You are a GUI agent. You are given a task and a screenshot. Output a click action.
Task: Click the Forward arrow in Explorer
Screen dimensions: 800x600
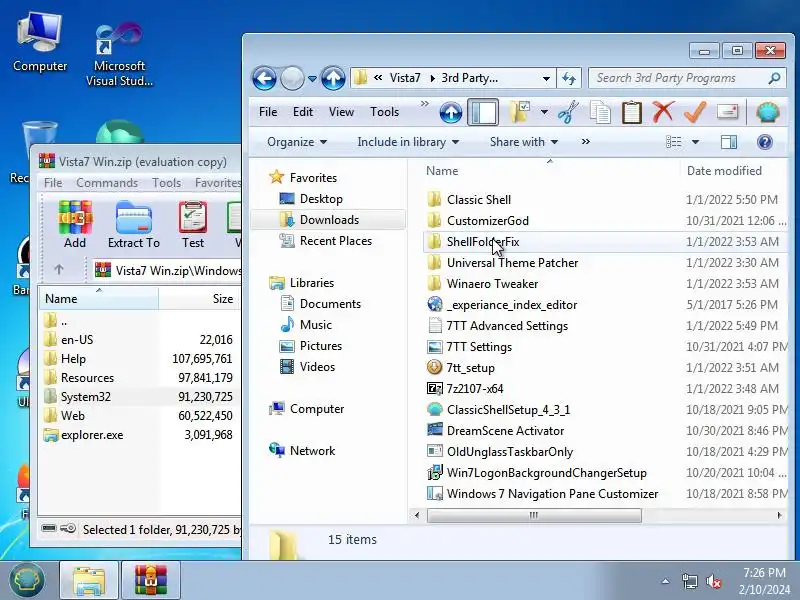coord(292,79)
